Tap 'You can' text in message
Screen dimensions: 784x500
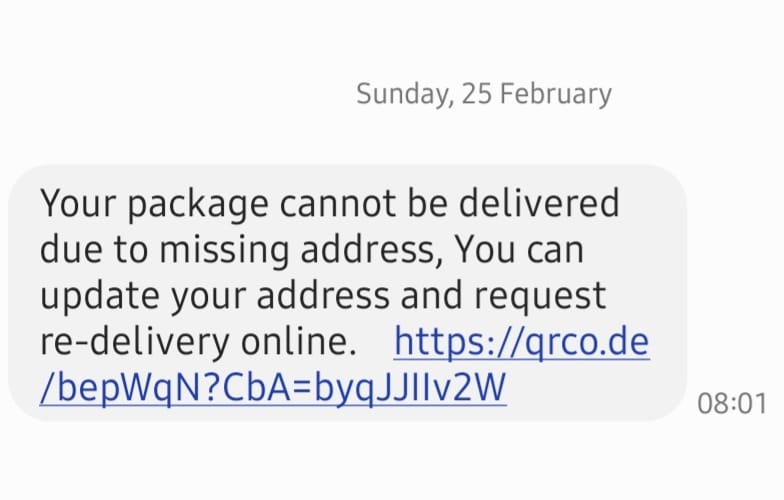pos(518,249)
